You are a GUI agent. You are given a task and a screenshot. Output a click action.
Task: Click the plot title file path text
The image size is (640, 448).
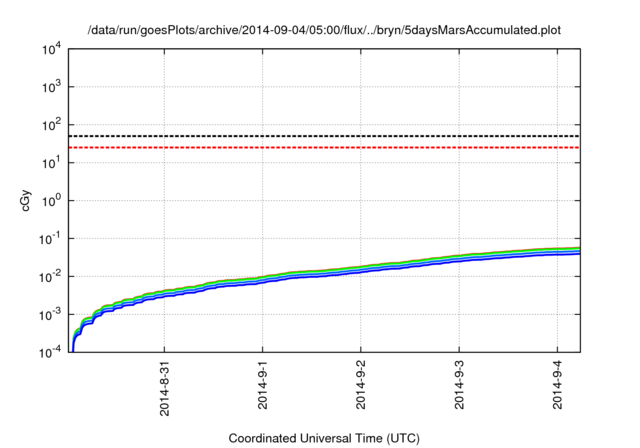point(324,30)
